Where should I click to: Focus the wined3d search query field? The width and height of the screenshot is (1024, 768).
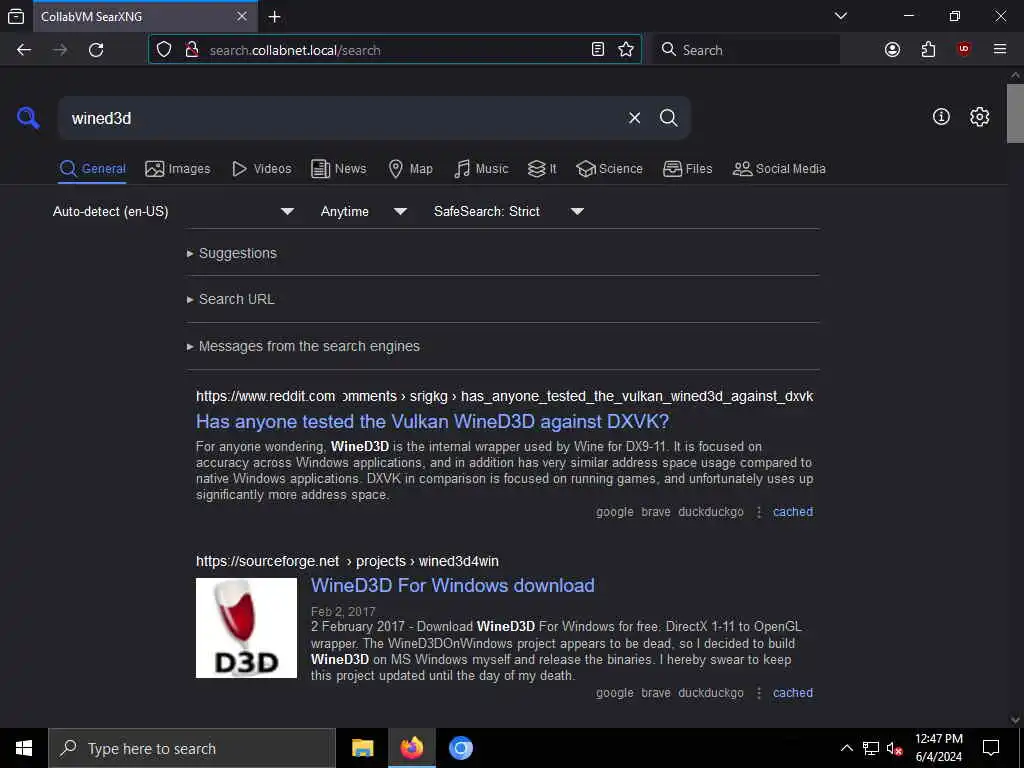pyautogui.click(x=340, y=118)
